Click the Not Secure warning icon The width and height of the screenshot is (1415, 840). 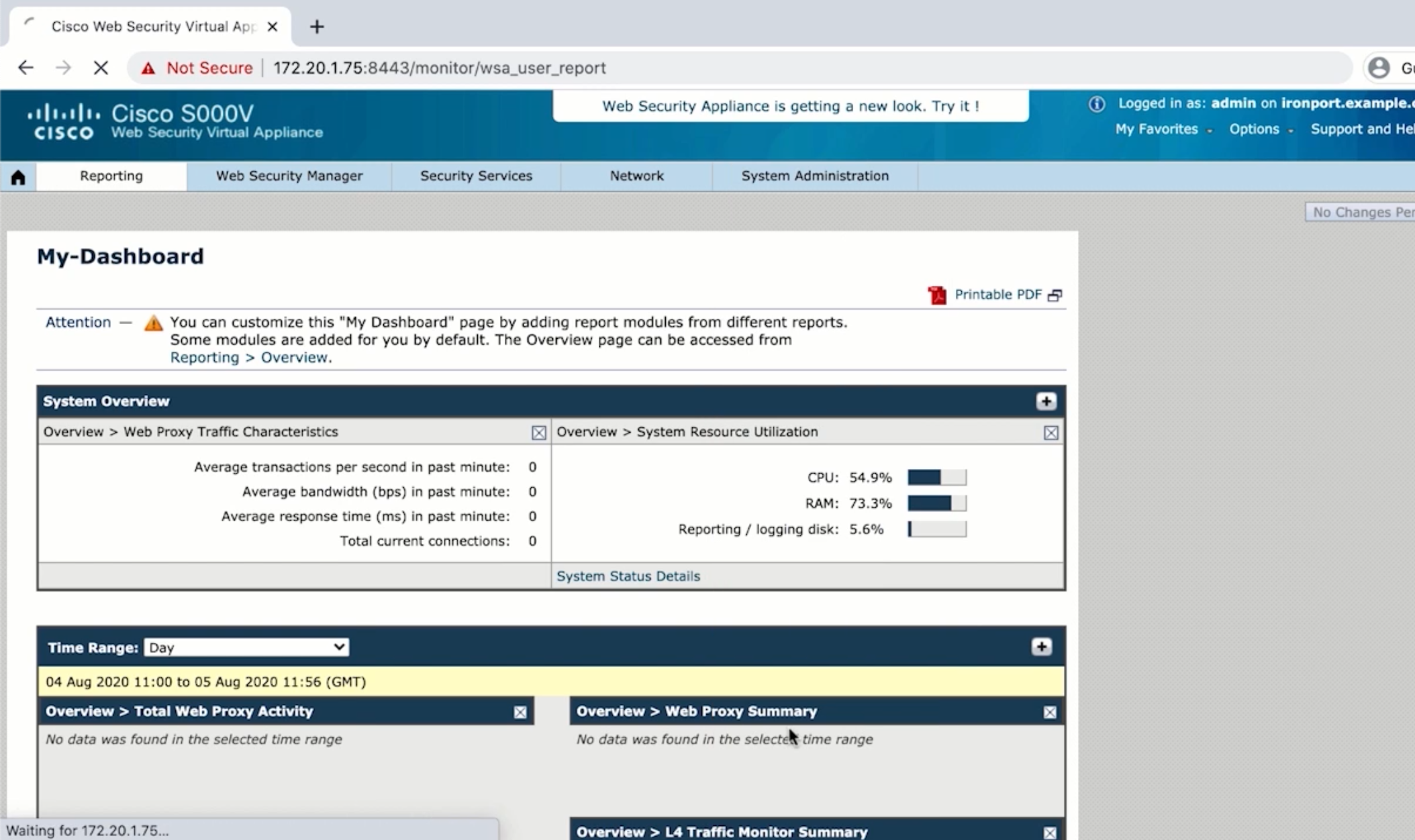pyautogui.click(x=148, y=68)
